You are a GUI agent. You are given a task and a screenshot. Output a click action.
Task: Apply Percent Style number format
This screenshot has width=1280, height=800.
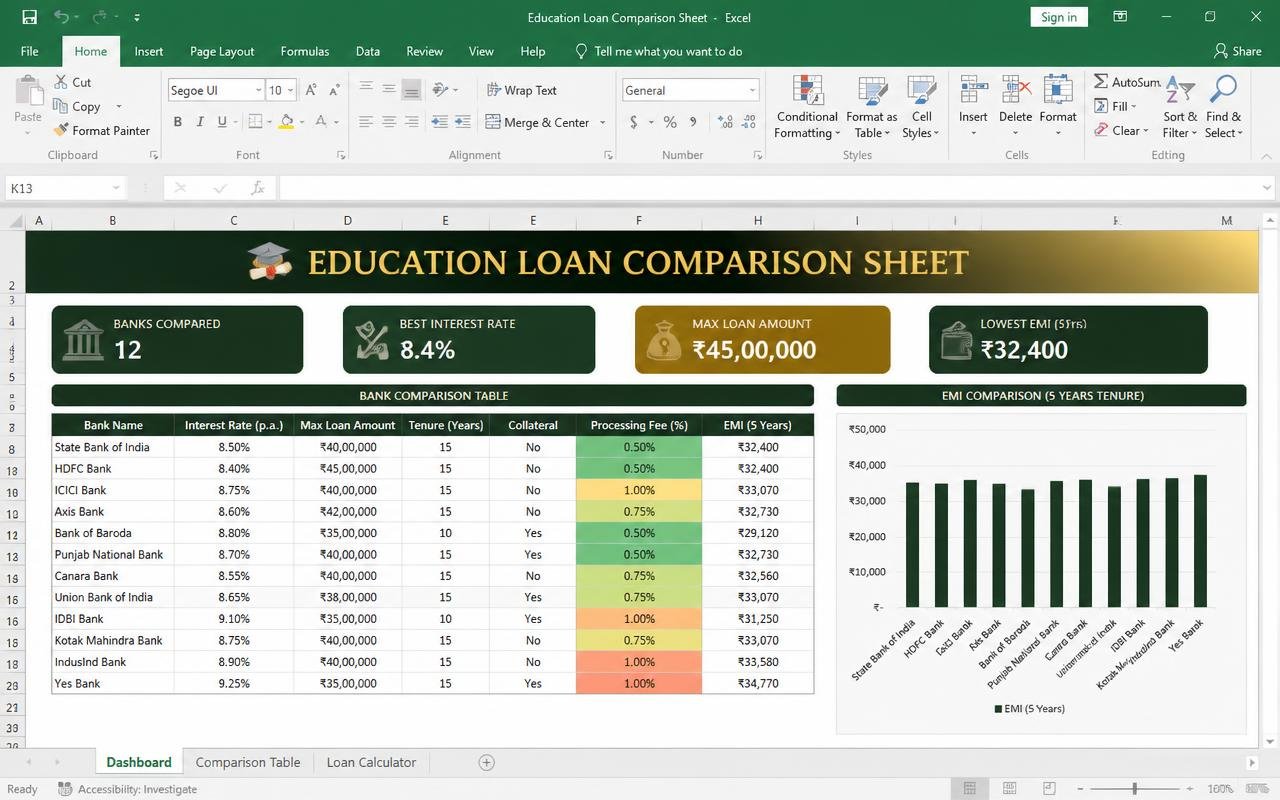[670, 122]
